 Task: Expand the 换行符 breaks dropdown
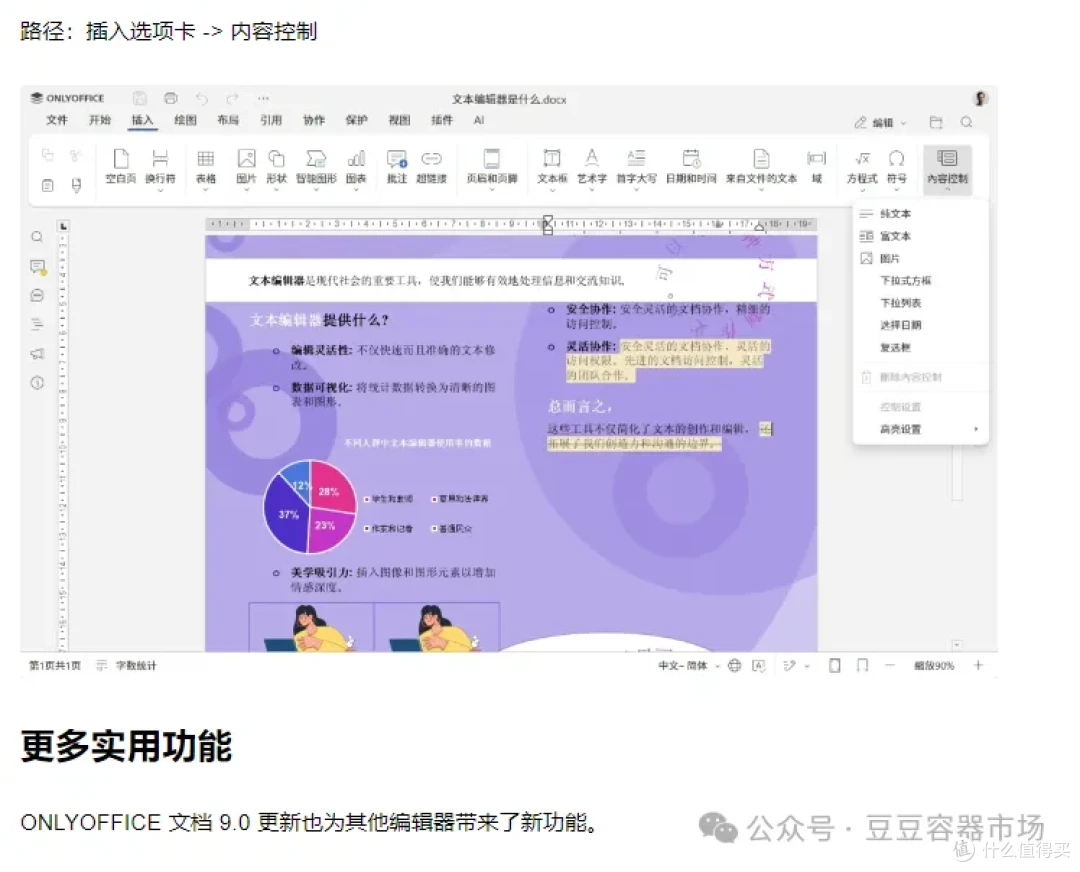pos(160,190)
